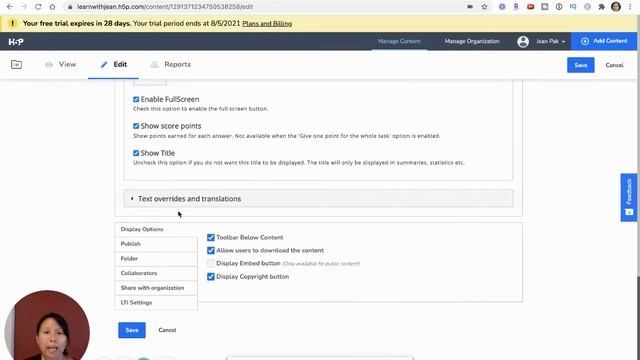640x360 pixels.
Task: Click the user account avatar icon
Action: pyautogui.click(x=523, y=42)
